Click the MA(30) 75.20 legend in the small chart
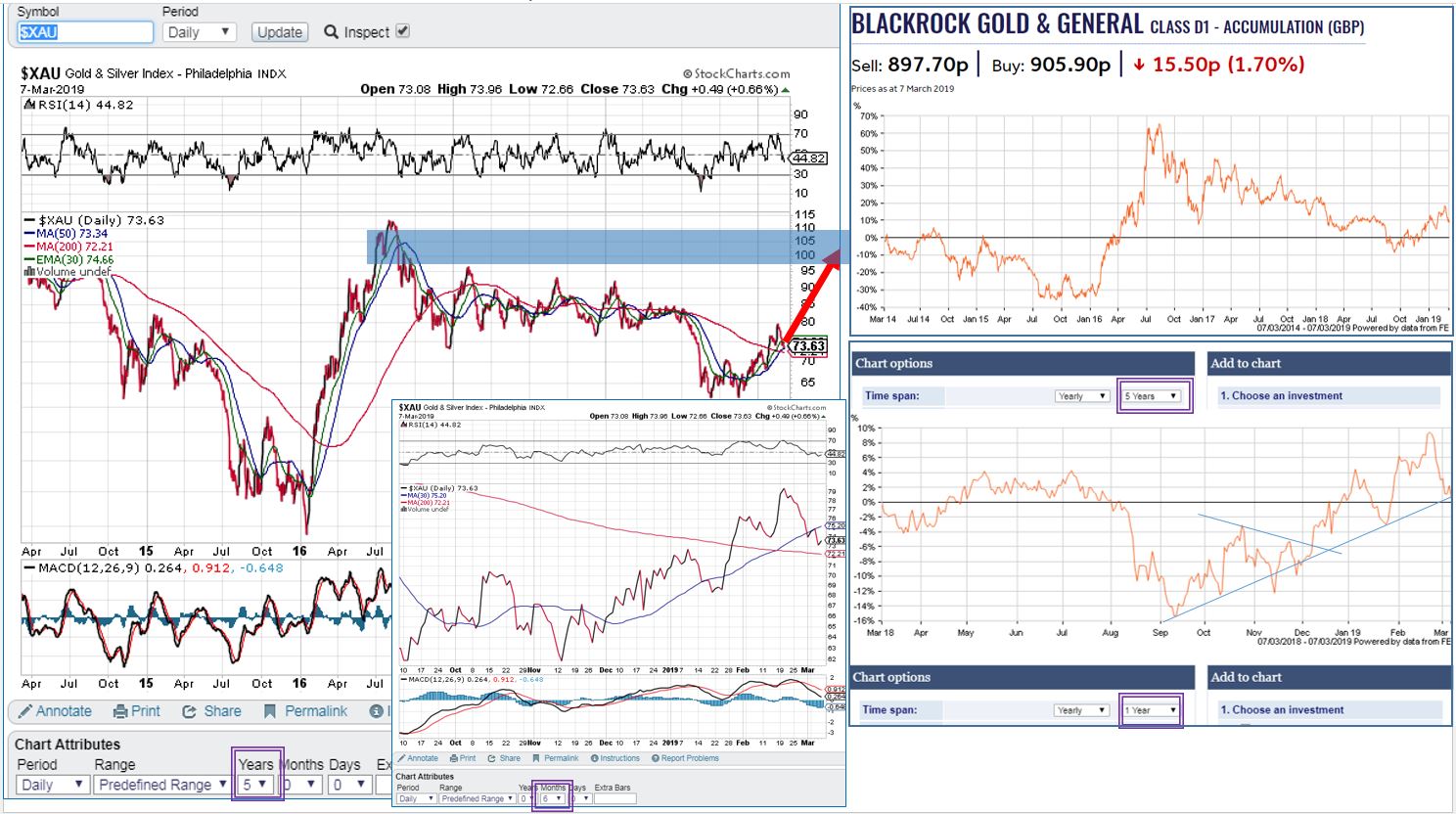 (x=422, y=496)
